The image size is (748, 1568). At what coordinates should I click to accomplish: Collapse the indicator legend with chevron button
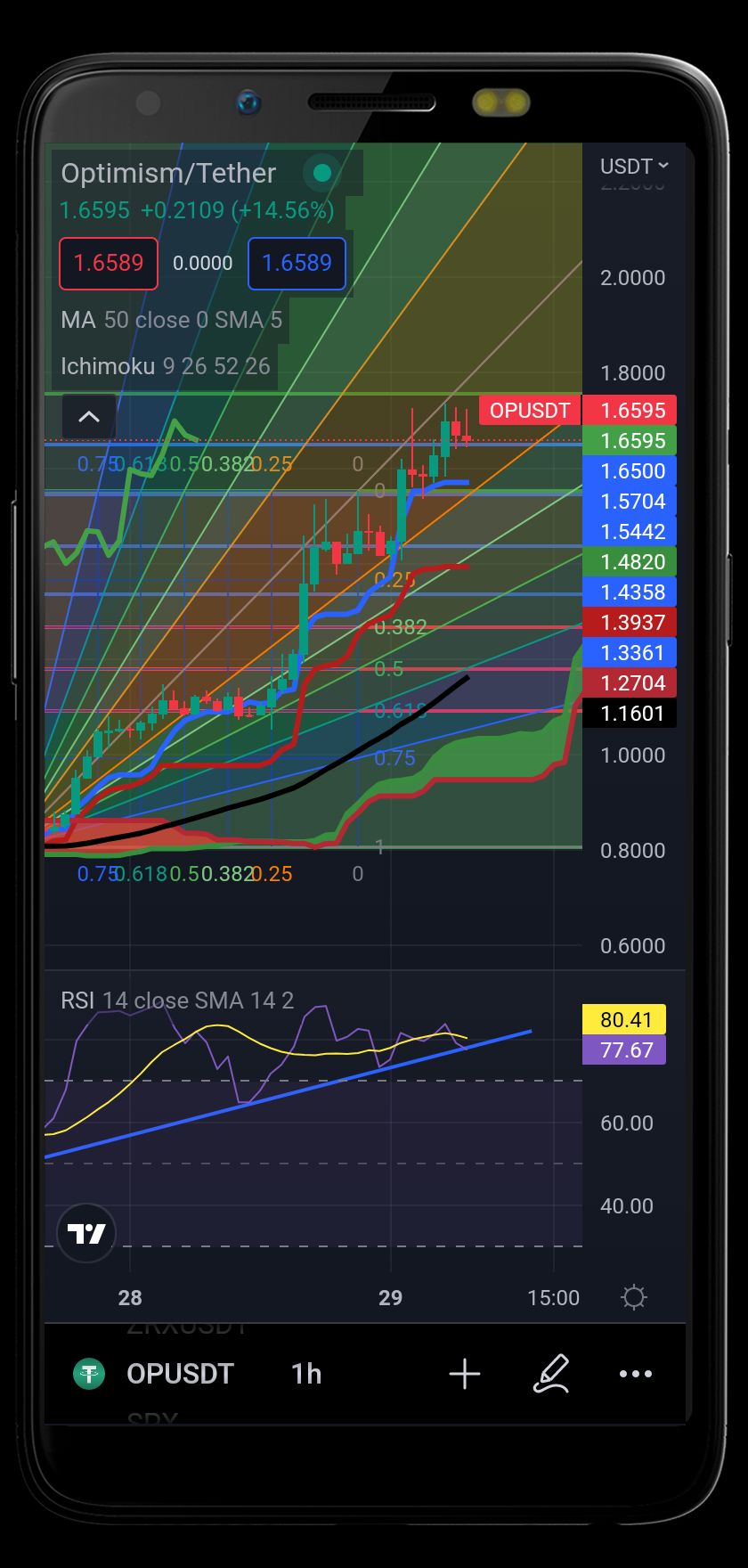click(x=89, y=416)
